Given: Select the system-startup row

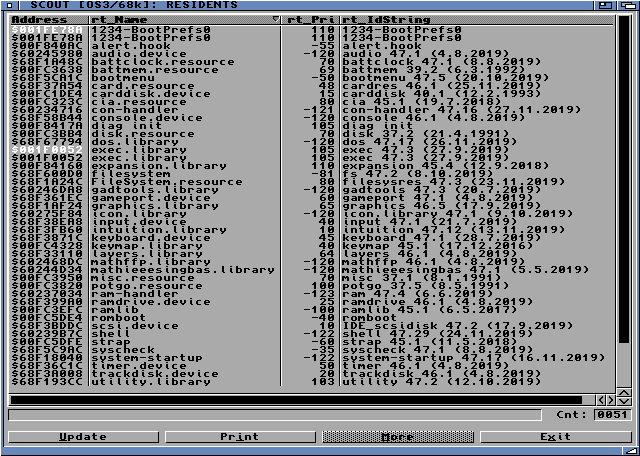Looking at the screenshot, I should pyautogui.click(x=311, y=358).
